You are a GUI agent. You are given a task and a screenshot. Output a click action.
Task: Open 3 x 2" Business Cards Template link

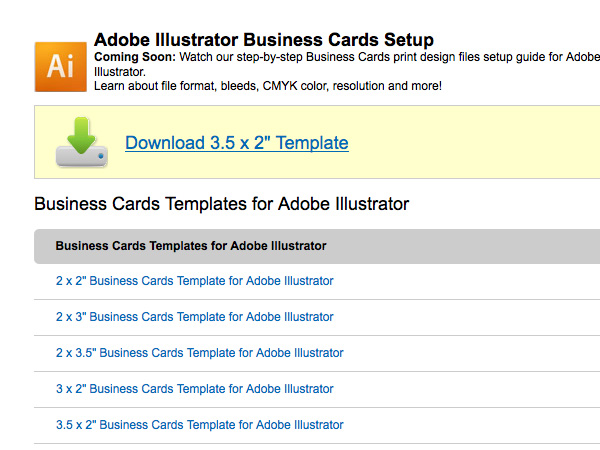pos(195,389)
